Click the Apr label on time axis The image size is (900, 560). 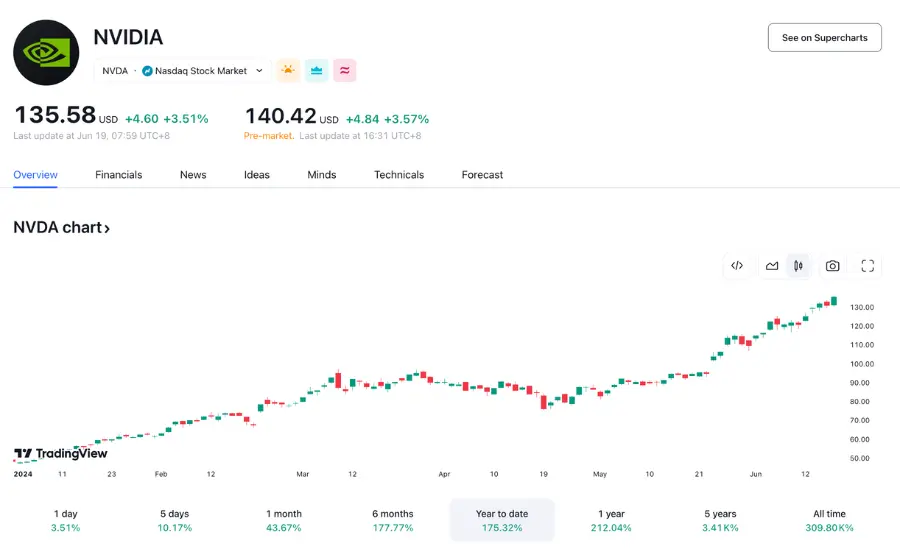444,474
